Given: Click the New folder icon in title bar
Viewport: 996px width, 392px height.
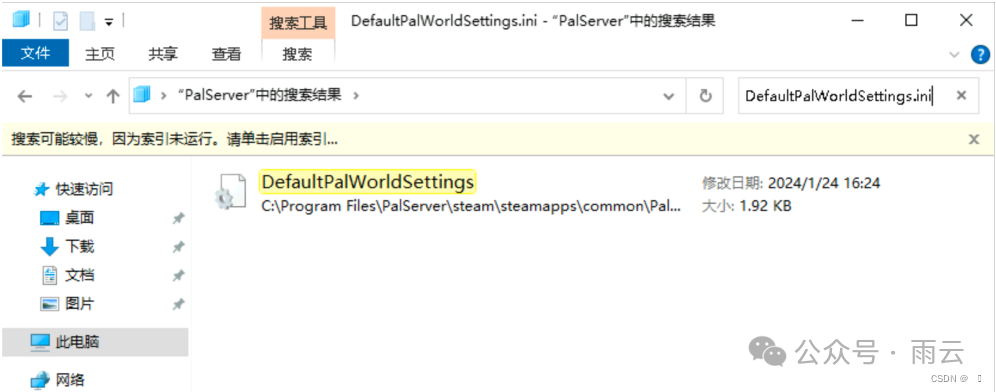Looking at the screenshot, I should tap(87, 20).
